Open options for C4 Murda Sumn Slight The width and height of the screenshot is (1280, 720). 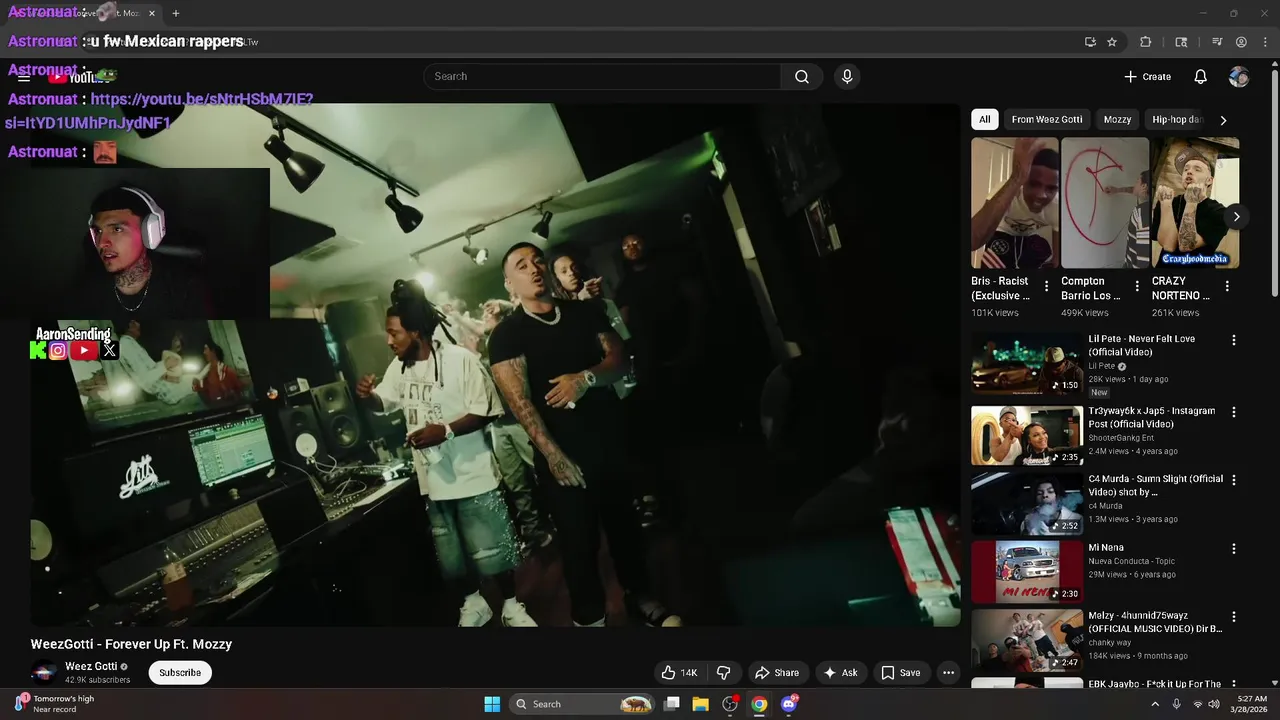tap(1234, 481)
